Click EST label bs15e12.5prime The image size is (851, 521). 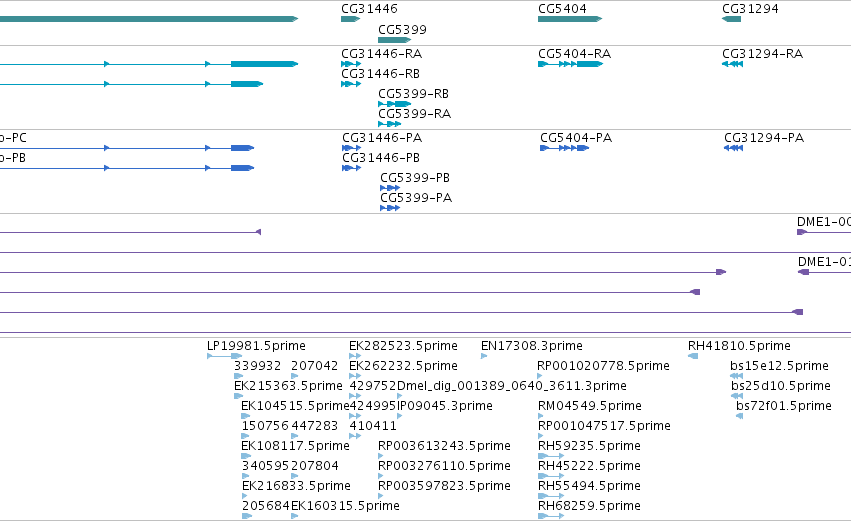pyautogui.click(x=779, y=366)
